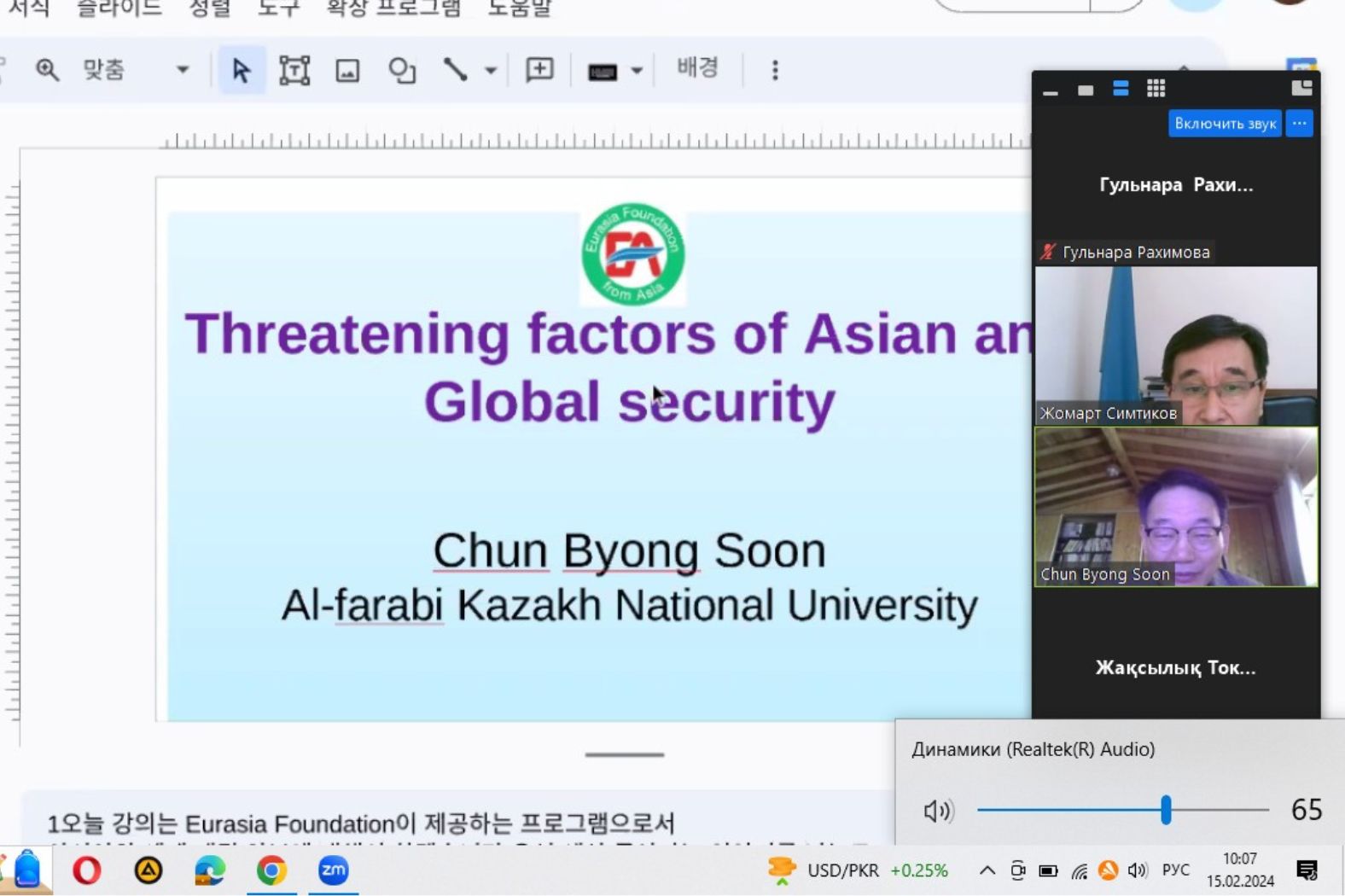The image size is (1345, 896).
Task: Switch Zoom to gallery grid view
Action: pyautogui.click(x=1156, y=89)
